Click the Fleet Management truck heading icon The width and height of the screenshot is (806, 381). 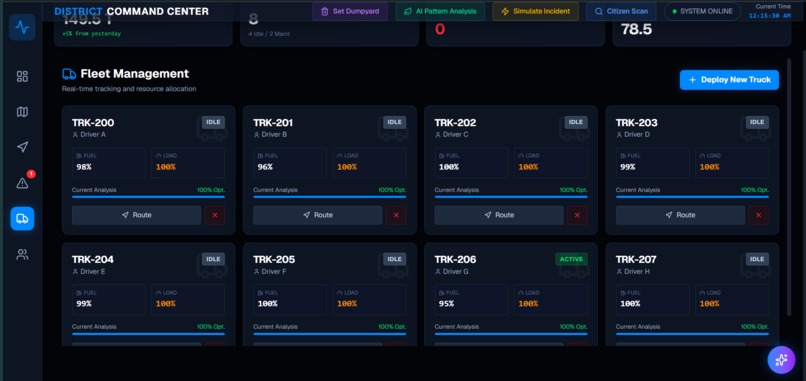pyautogui.click(x=69, y=74)
